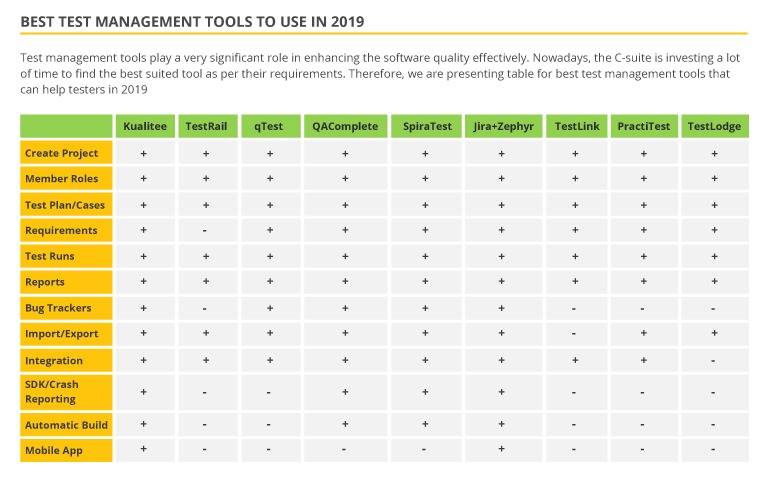Select the TestLink column header
Image resolution: width=768 pixels, height=477 pixels.
click(x=576, y=126)
